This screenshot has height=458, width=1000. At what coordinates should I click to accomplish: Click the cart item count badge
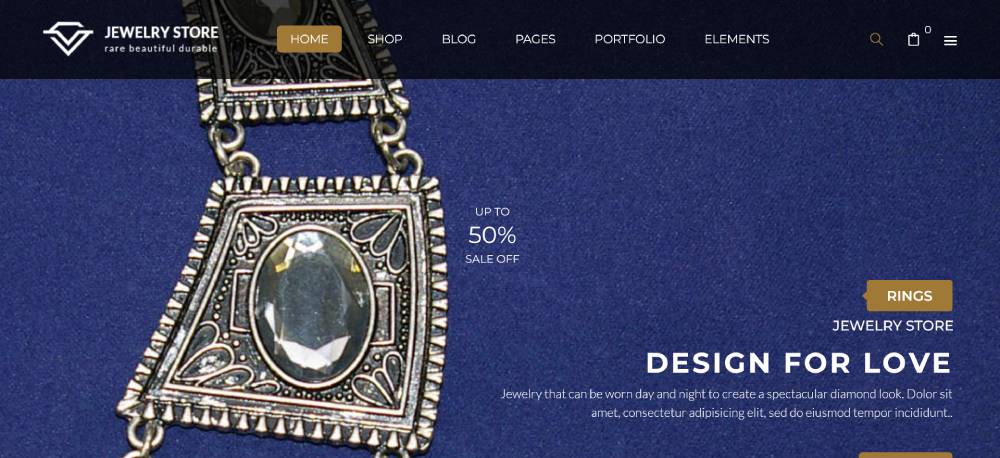tap(927, 29)
